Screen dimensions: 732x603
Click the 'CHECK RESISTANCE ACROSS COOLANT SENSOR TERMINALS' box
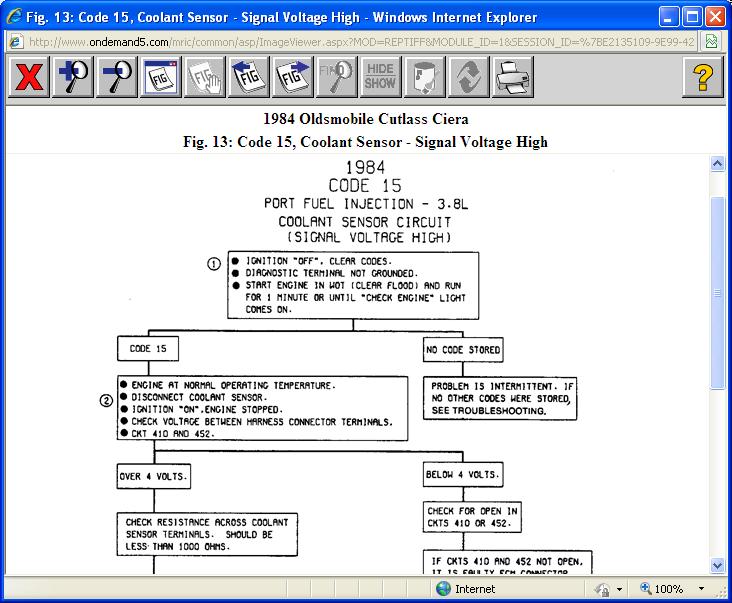click(207, 534)
